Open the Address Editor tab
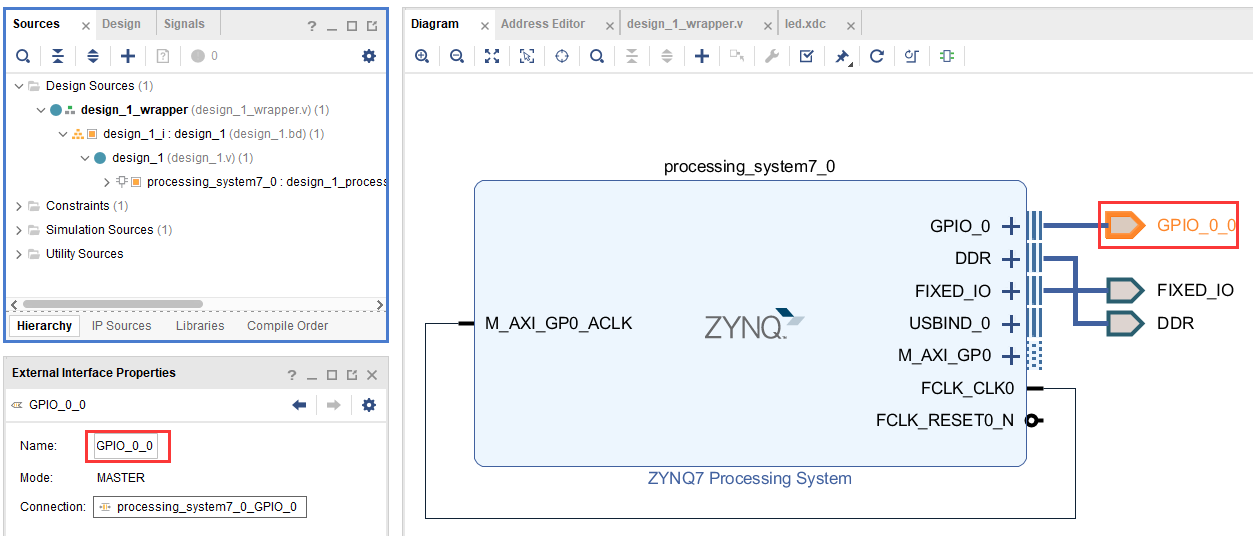 (543, 24)
